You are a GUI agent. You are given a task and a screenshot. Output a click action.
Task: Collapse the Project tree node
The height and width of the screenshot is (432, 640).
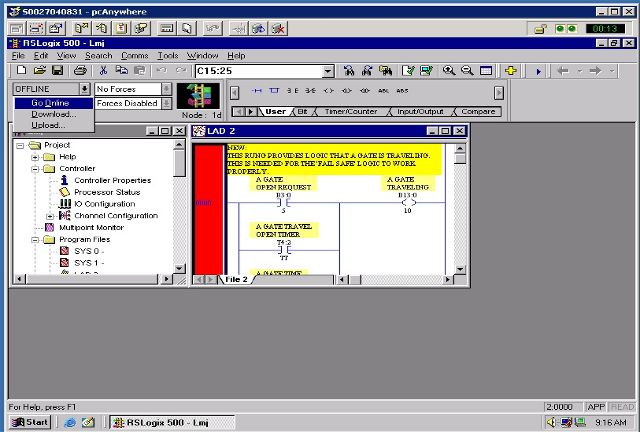tap(20, 145)
